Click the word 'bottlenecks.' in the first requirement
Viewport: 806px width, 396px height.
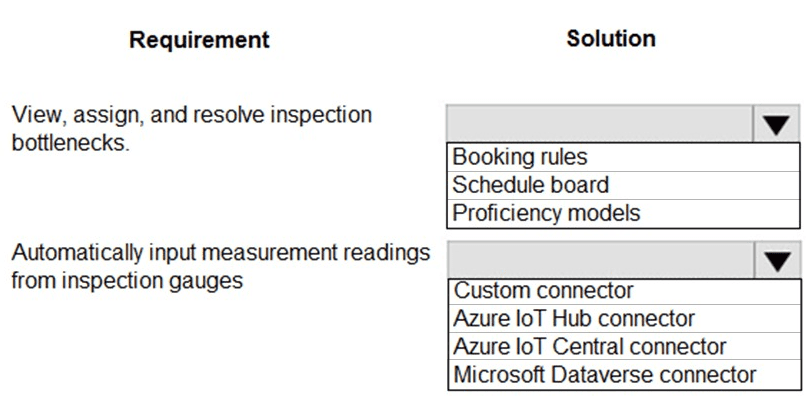tap(70, 143)
